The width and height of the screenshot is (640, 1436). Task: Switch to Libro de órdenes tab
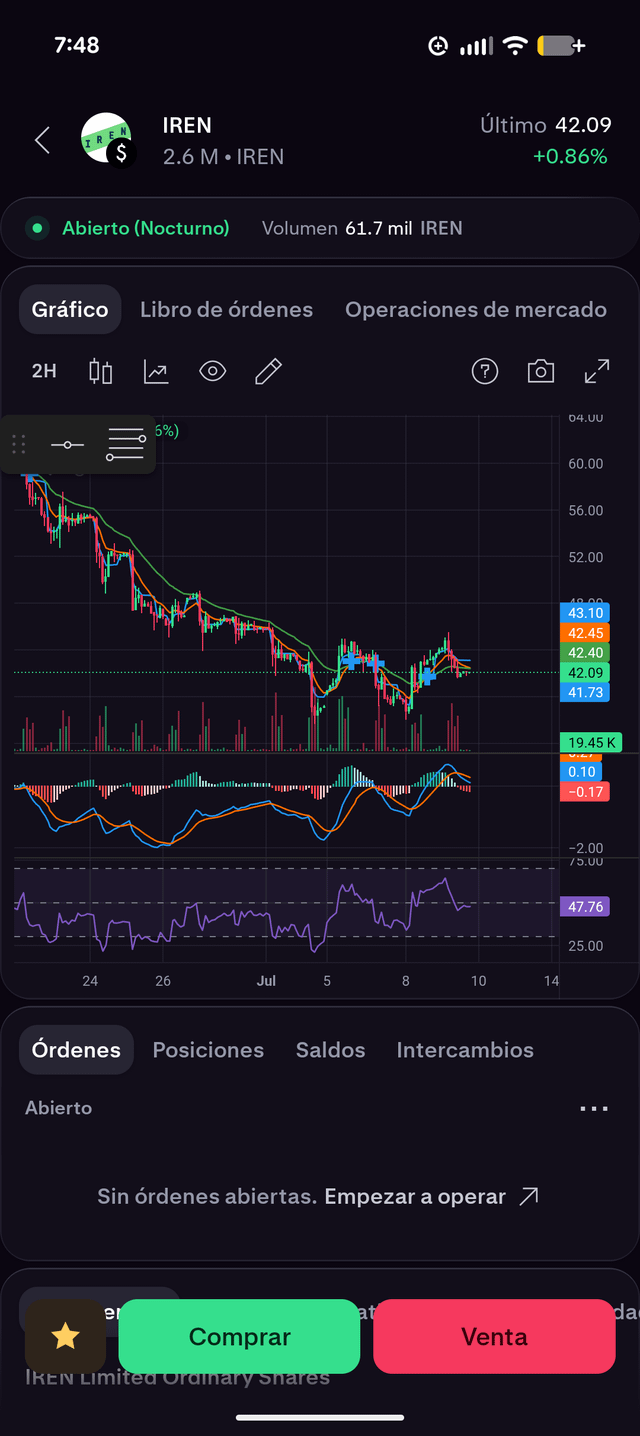click(226, 310)
